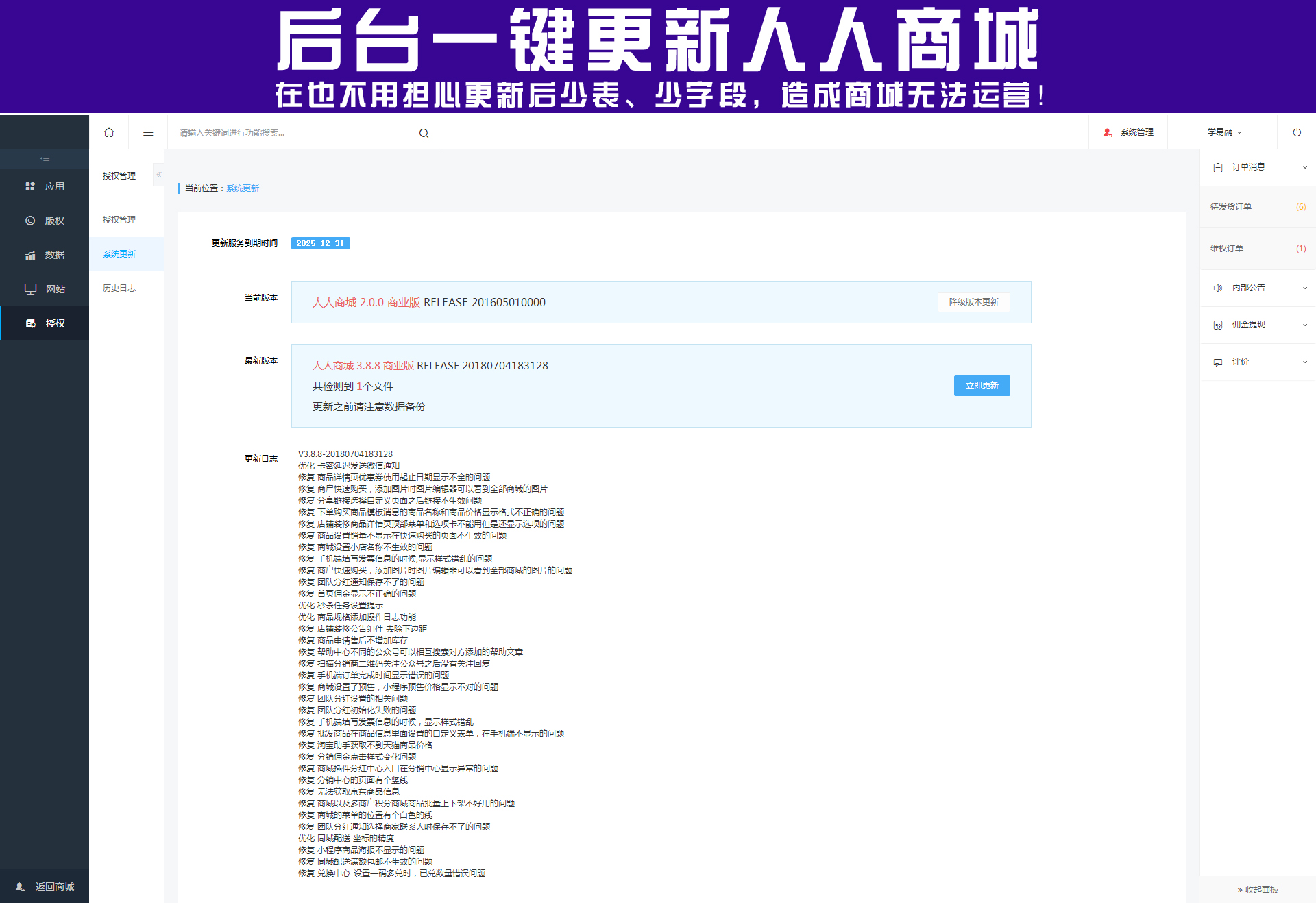Screen dimensions: 1316x903
Task: Collapse the left sidebar toggle icon
Action: click(x=45, y=158)
